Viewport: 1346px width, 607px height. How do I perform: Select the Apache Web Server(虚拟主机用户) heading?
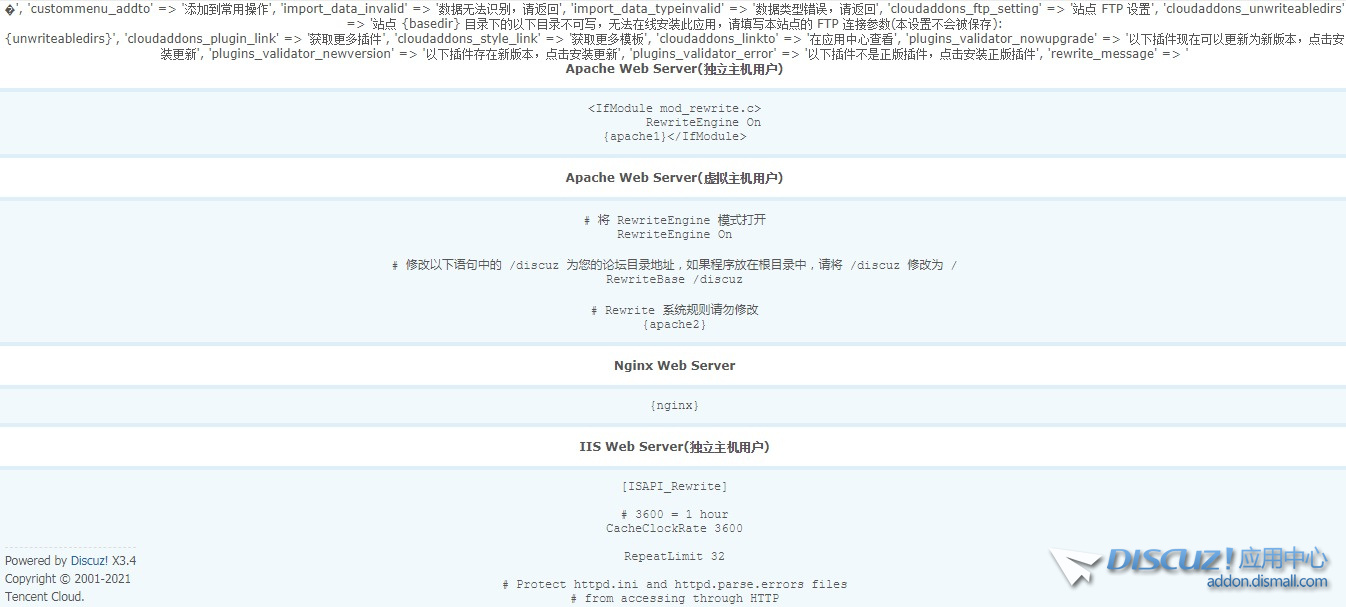pos(674,178)
